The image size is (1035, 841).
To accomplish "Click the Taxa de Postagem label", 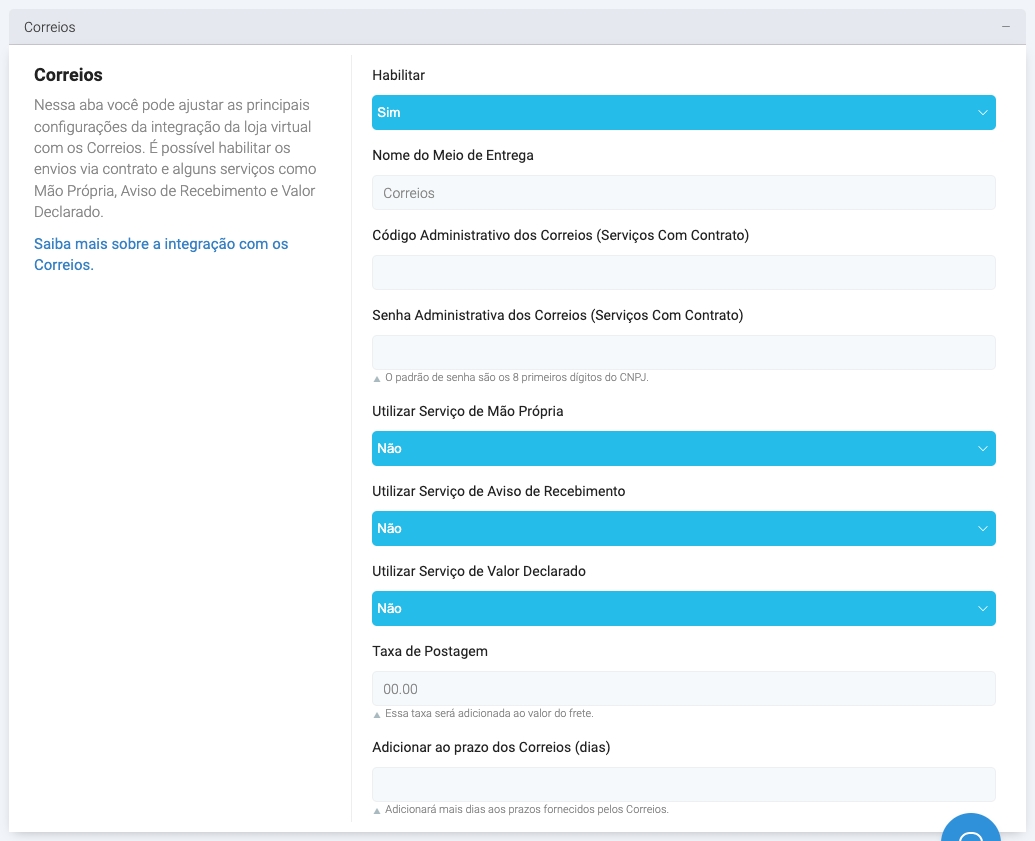I will tap(429, 651).
